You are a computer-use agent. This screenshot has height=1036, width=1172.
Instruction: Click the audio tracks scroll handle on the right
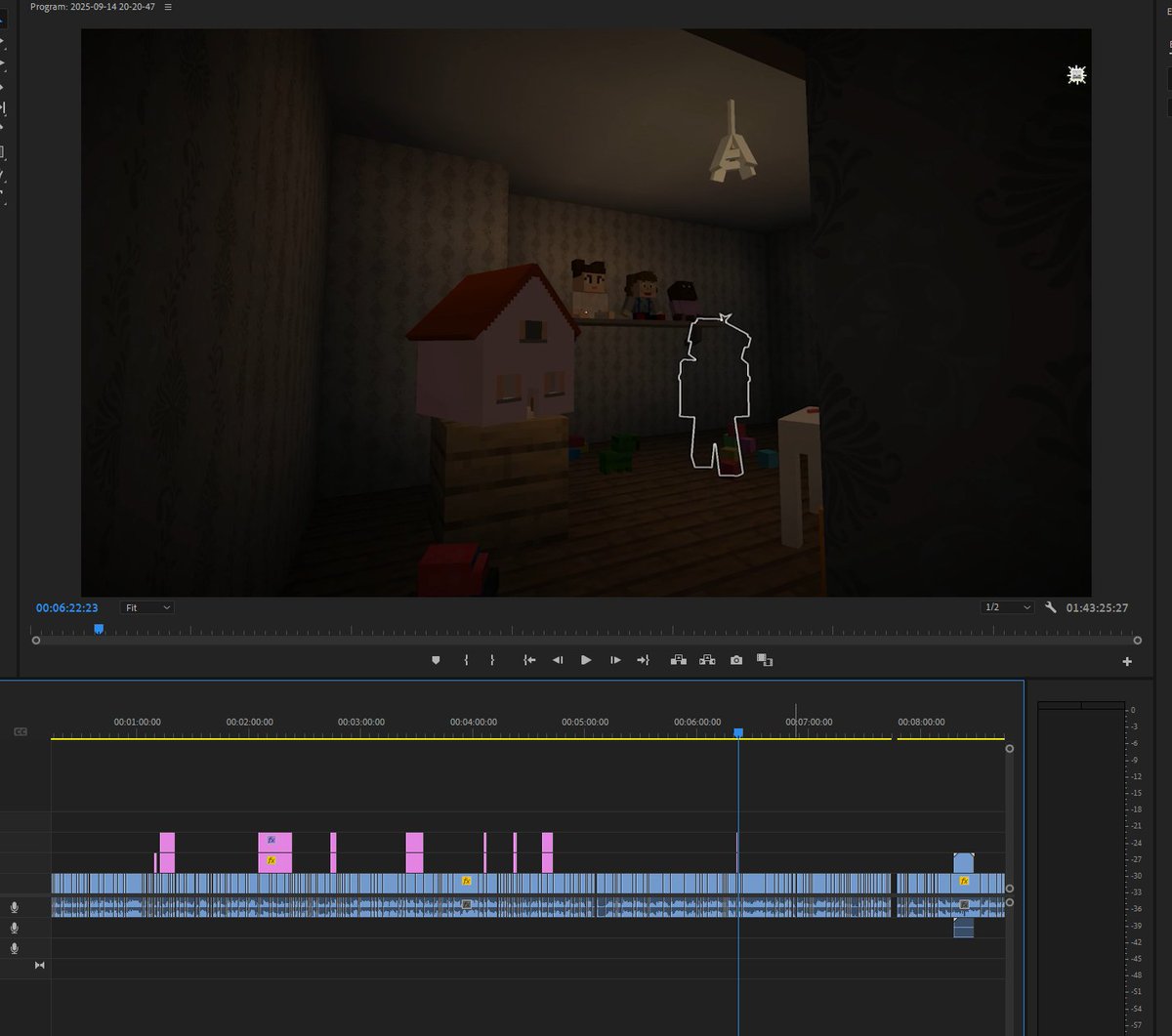pos(1009,902)
